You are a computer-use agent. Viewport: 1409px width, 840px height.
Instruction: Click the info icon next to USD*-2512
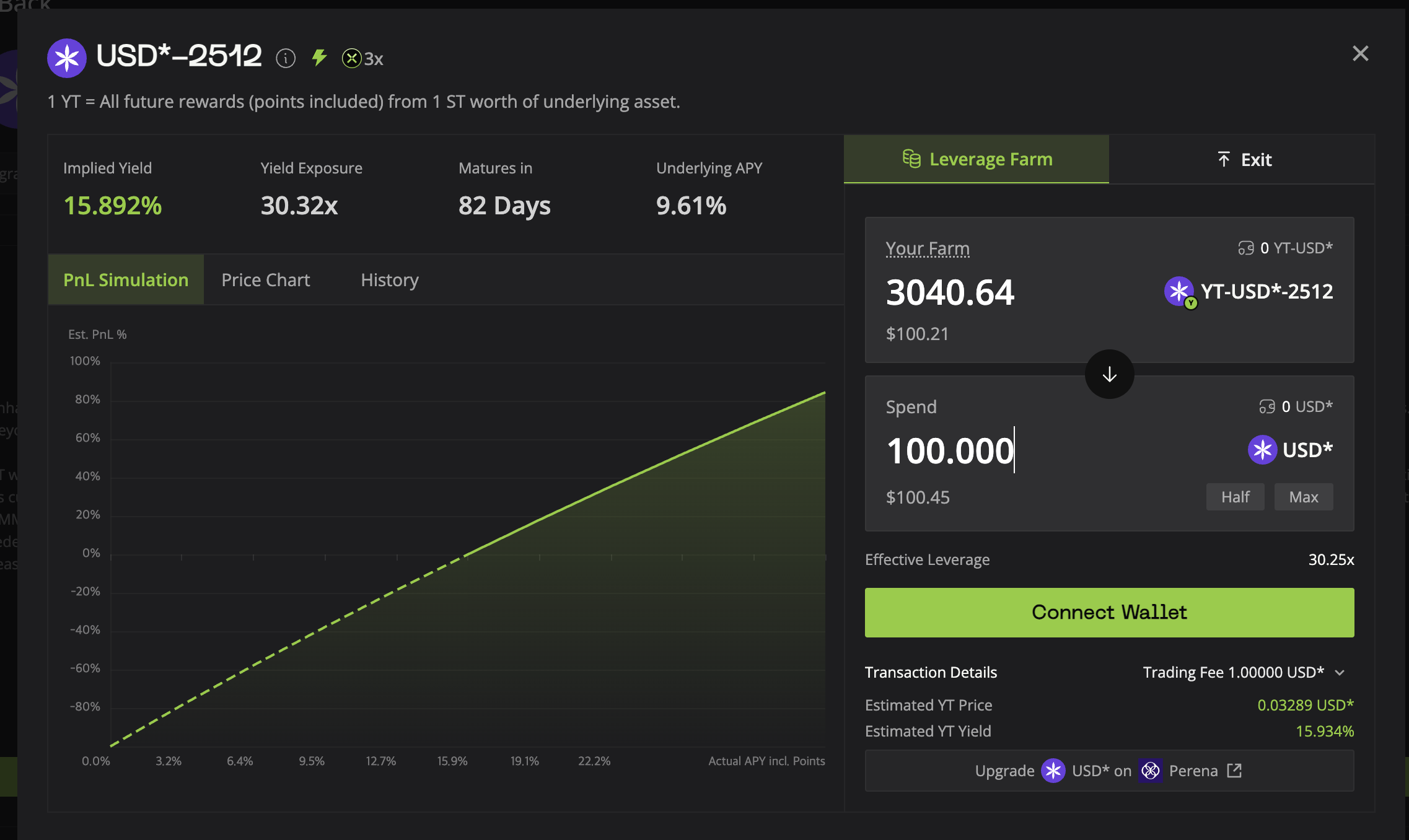[x=285, y=59]
